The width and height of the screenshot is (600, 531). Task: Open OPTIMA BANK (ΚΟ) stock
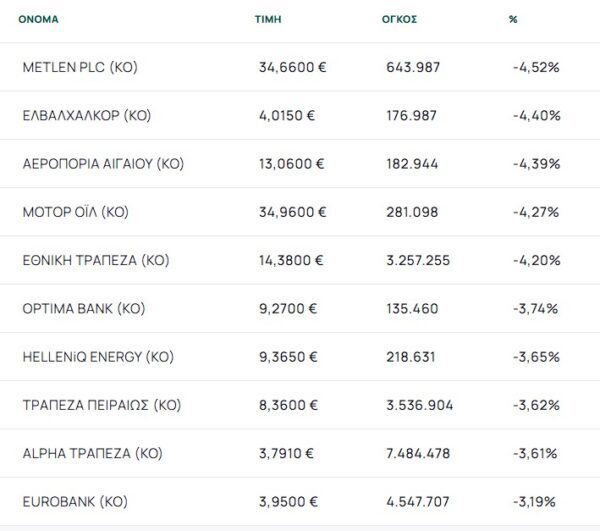pyautogui.click(x=84, y=308)
